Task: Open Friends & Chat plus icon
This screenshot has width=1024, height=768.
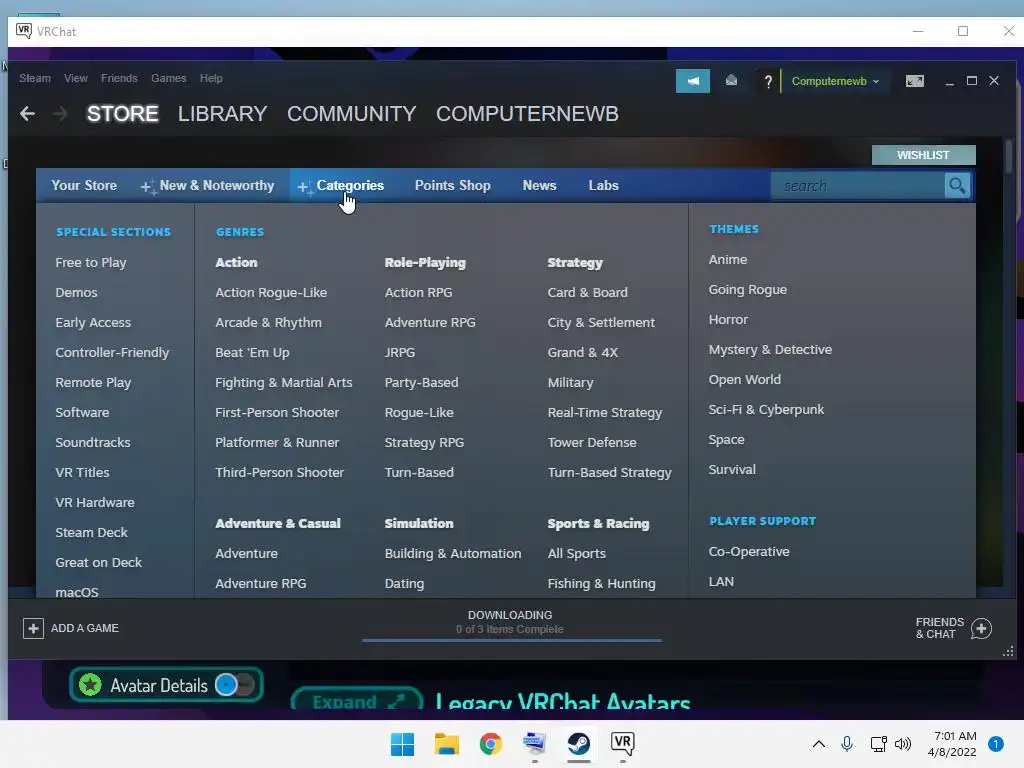Action: 981,628
